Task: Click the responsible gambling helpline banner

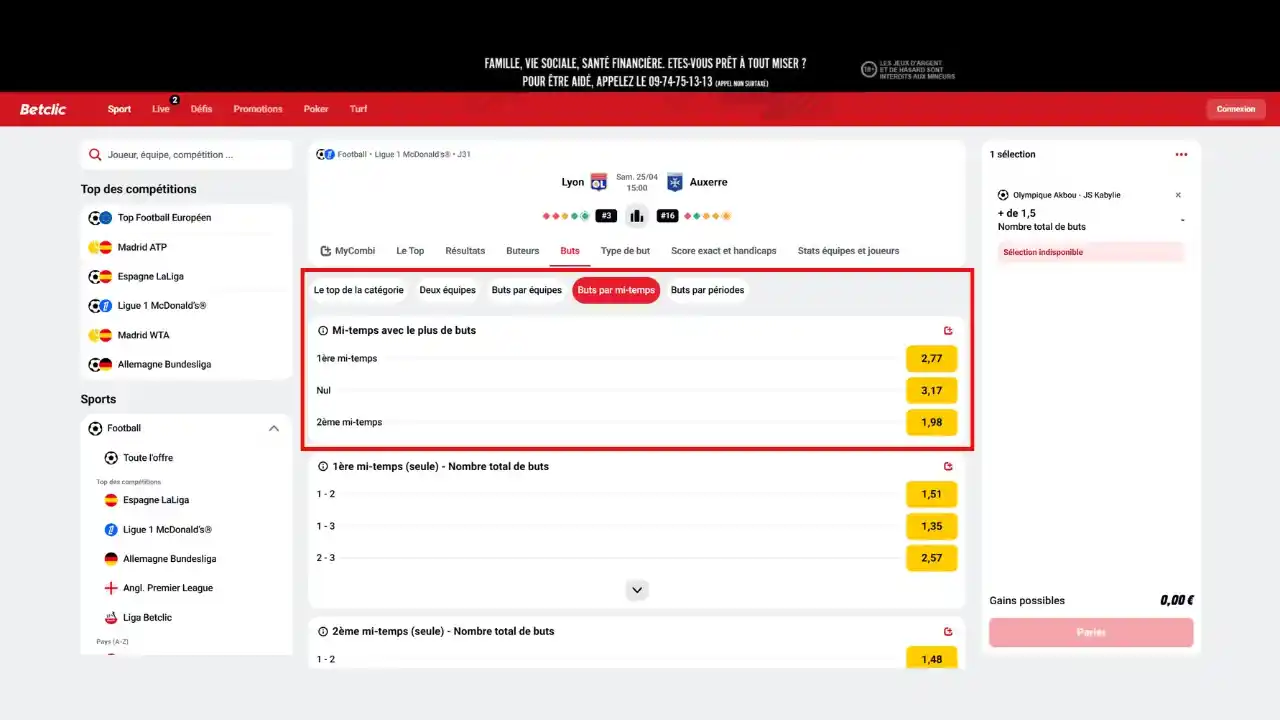Action: [645, 70]
